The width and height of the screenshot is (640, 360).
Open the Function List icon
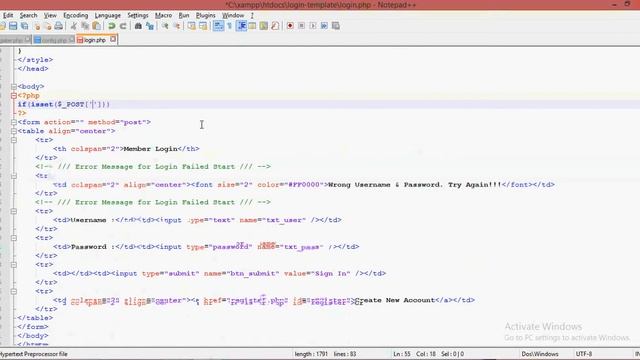[276, 26]
